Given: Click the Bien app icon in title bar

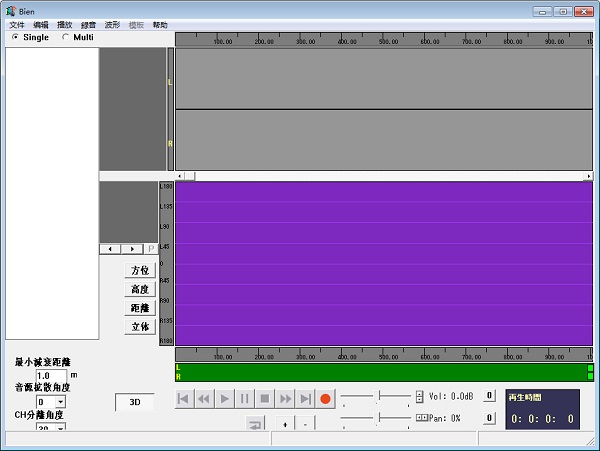Looking at the screenshot, I should click(11, 11).
